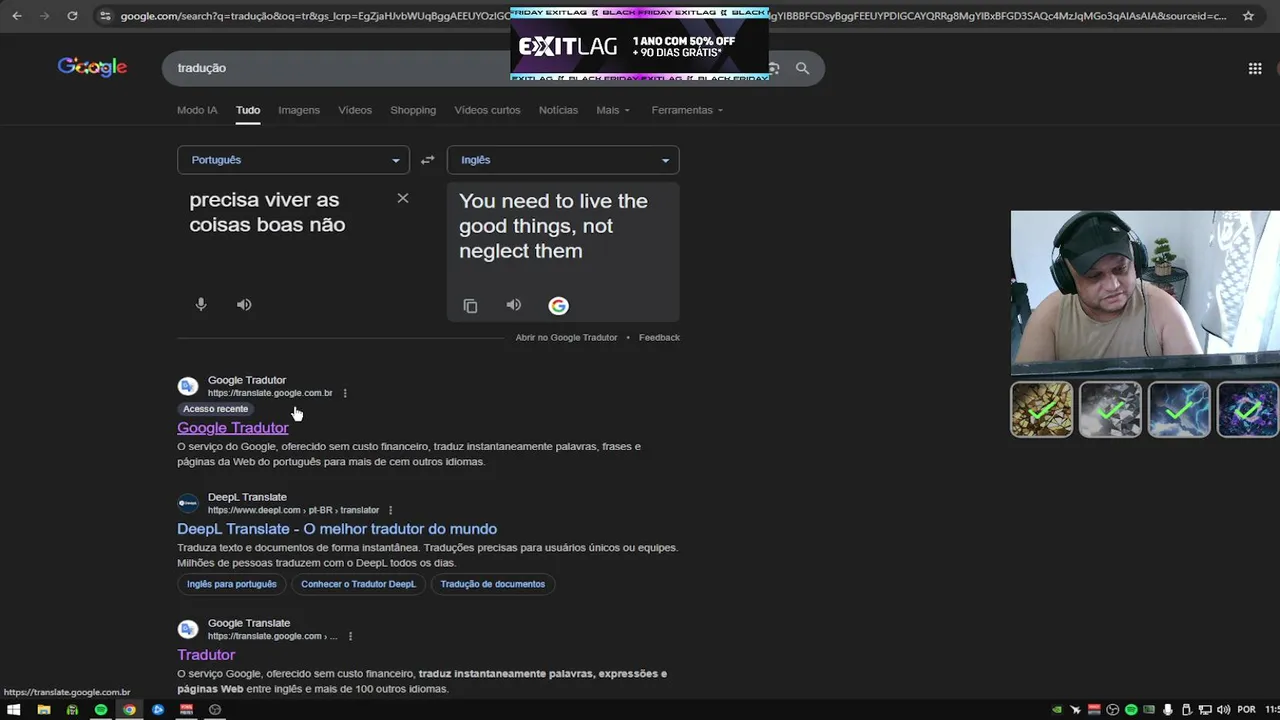Open the Português source language dropdown
This screenshot has height=720, width=1280.
pos(293,160)
